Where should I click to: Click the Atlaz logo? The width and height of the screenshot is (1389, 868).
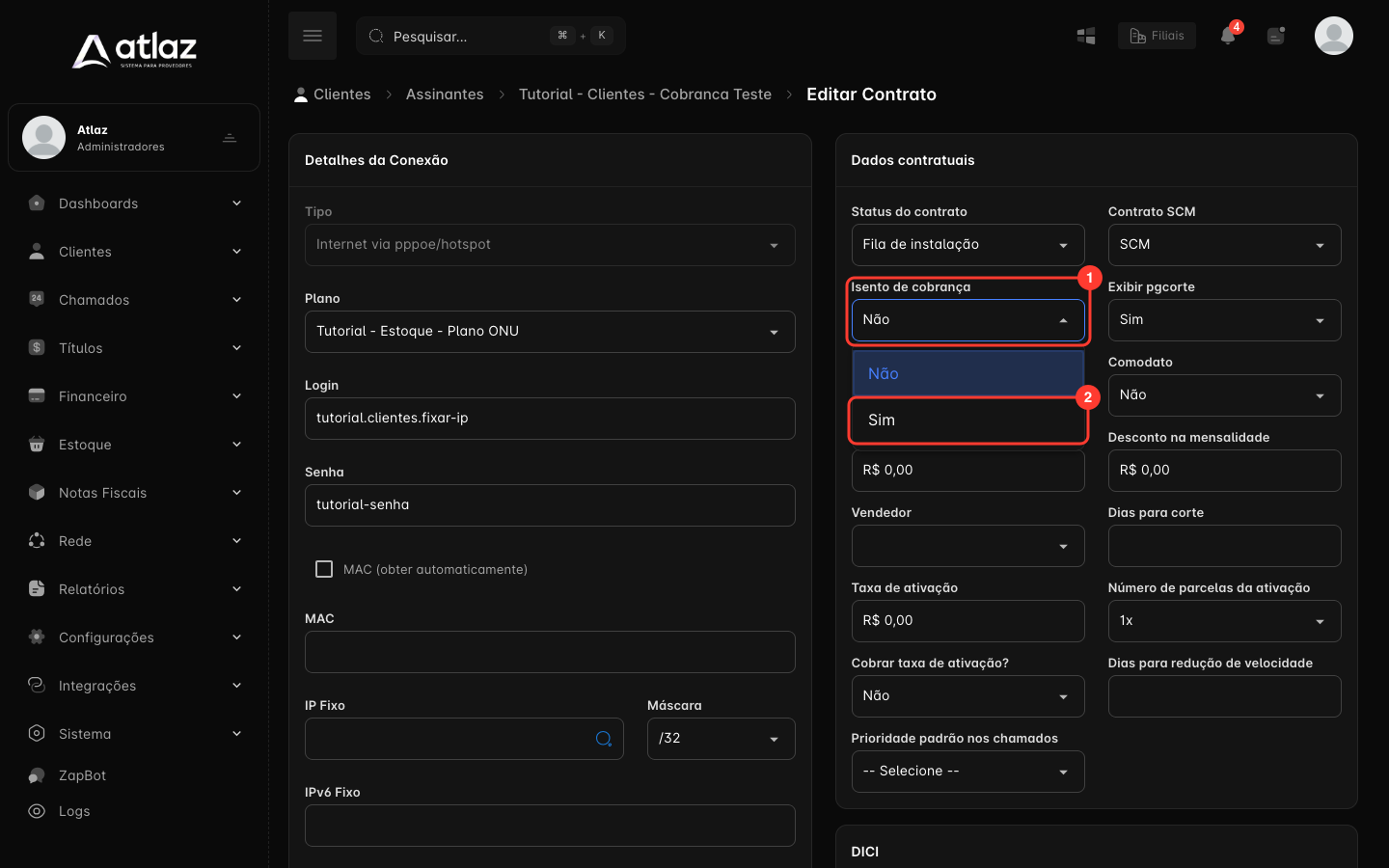coord(134,50)
